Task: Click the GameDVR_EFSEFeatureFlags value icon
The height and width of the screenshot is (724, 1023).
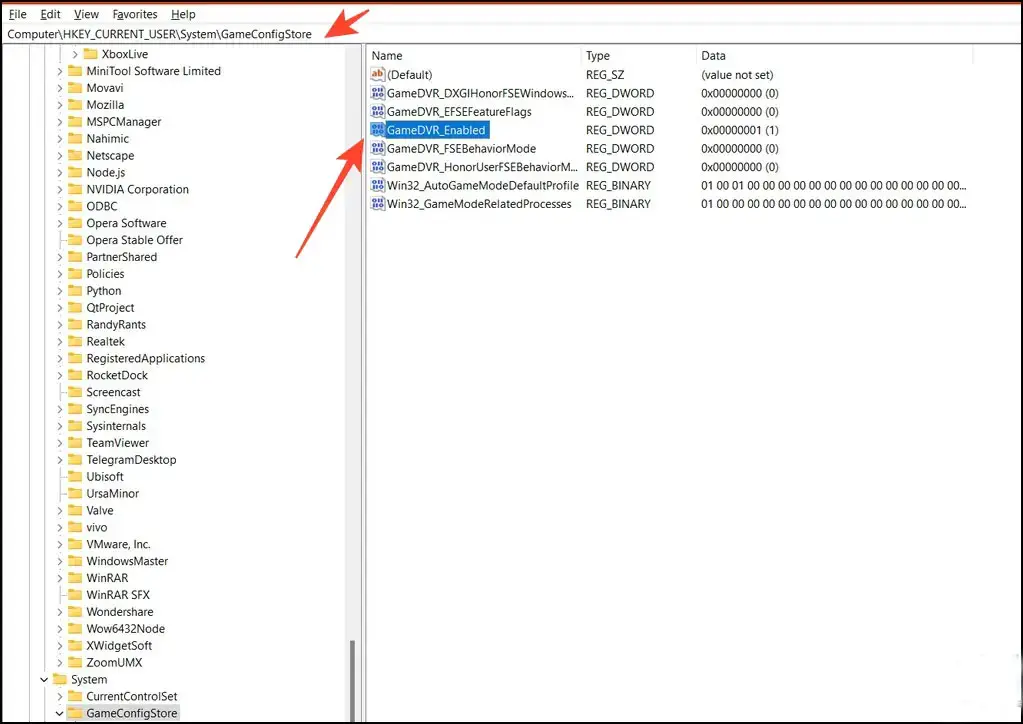Action: 378,112
